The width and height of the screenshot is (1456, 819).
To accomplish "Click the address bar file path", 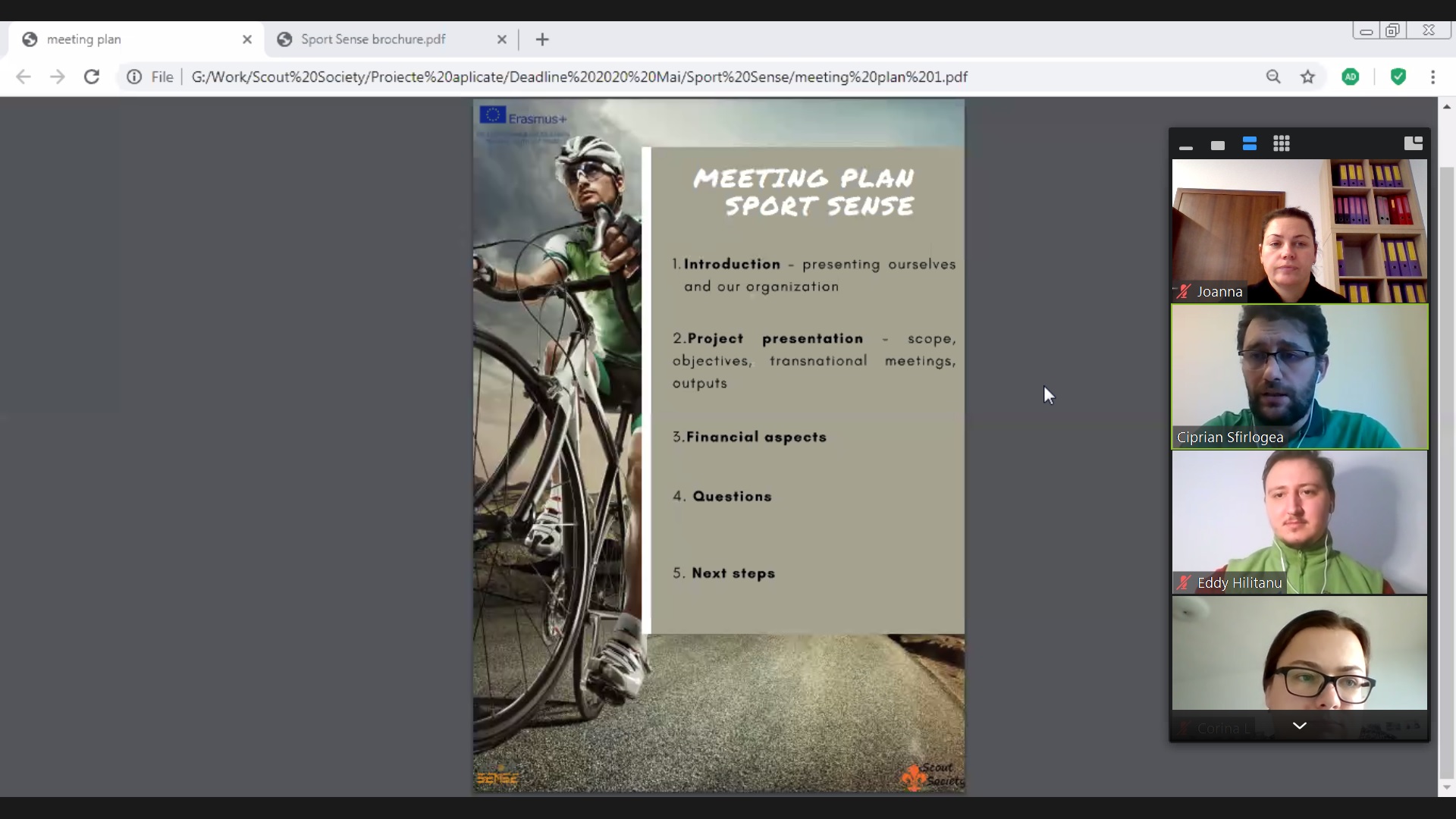I will tap(579, 77).
